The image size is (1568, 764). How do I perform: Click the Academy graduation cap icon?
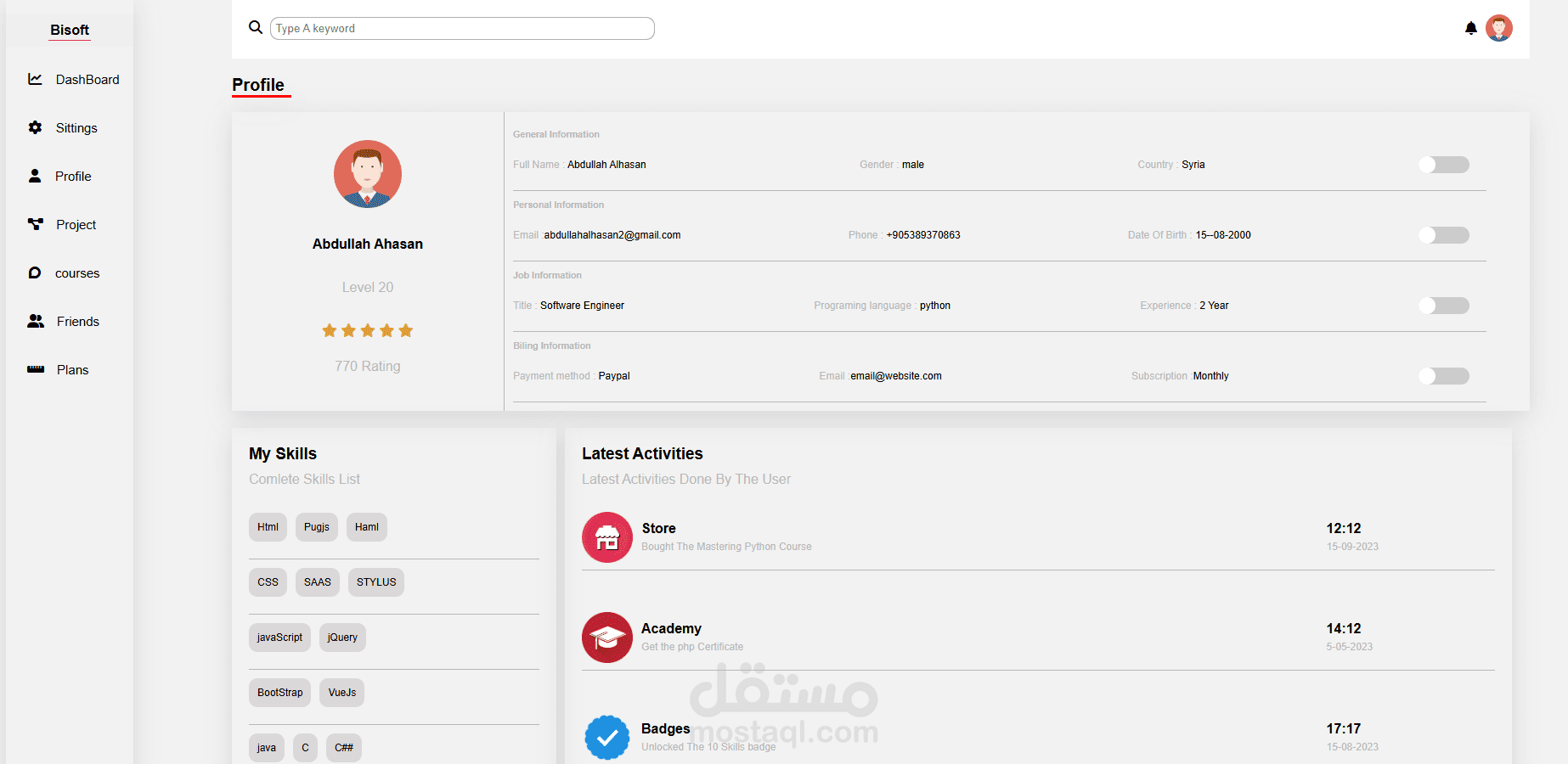point(607,638)
